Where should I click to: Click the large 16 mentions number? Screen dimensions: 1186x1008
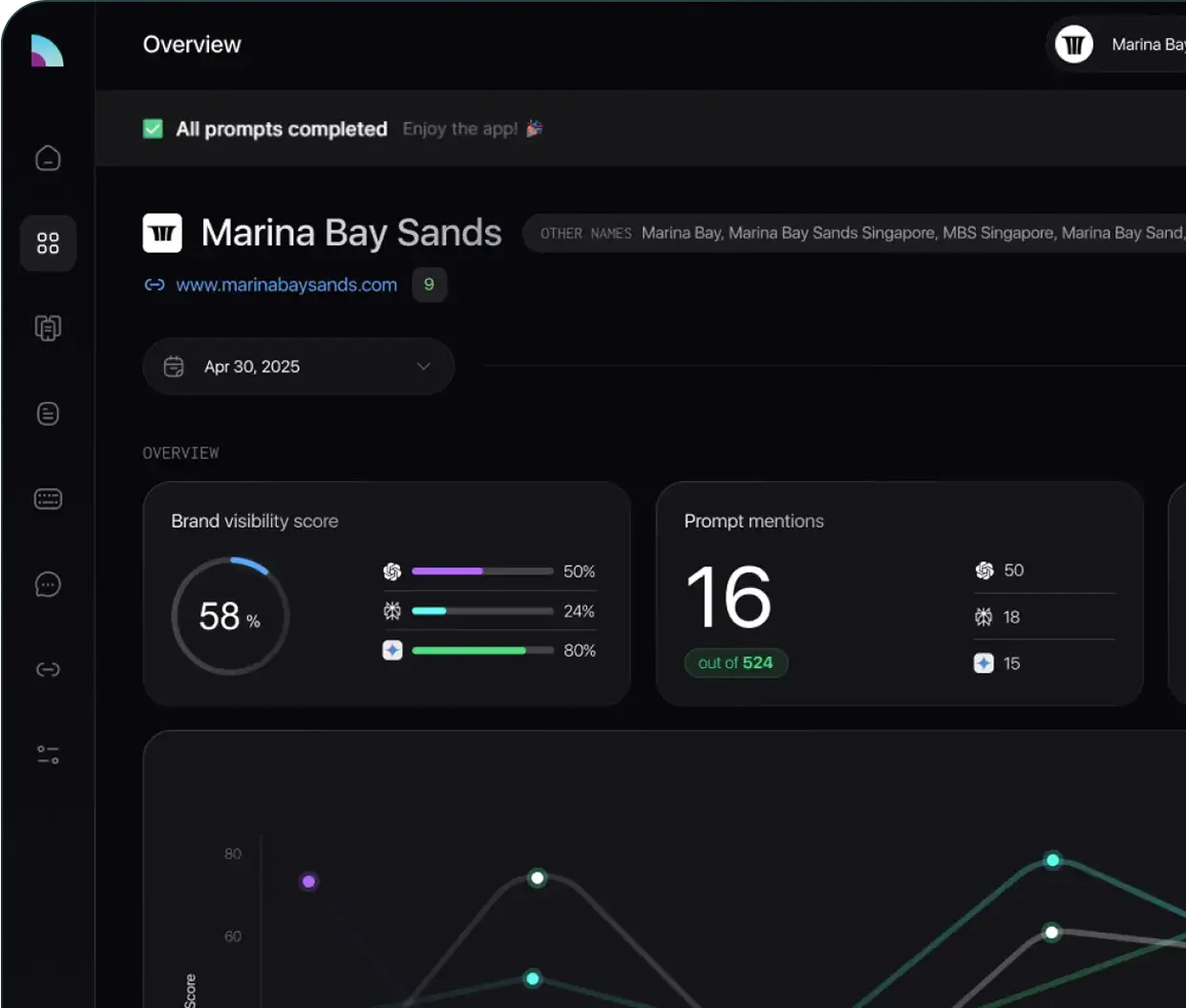pos(729,597)
